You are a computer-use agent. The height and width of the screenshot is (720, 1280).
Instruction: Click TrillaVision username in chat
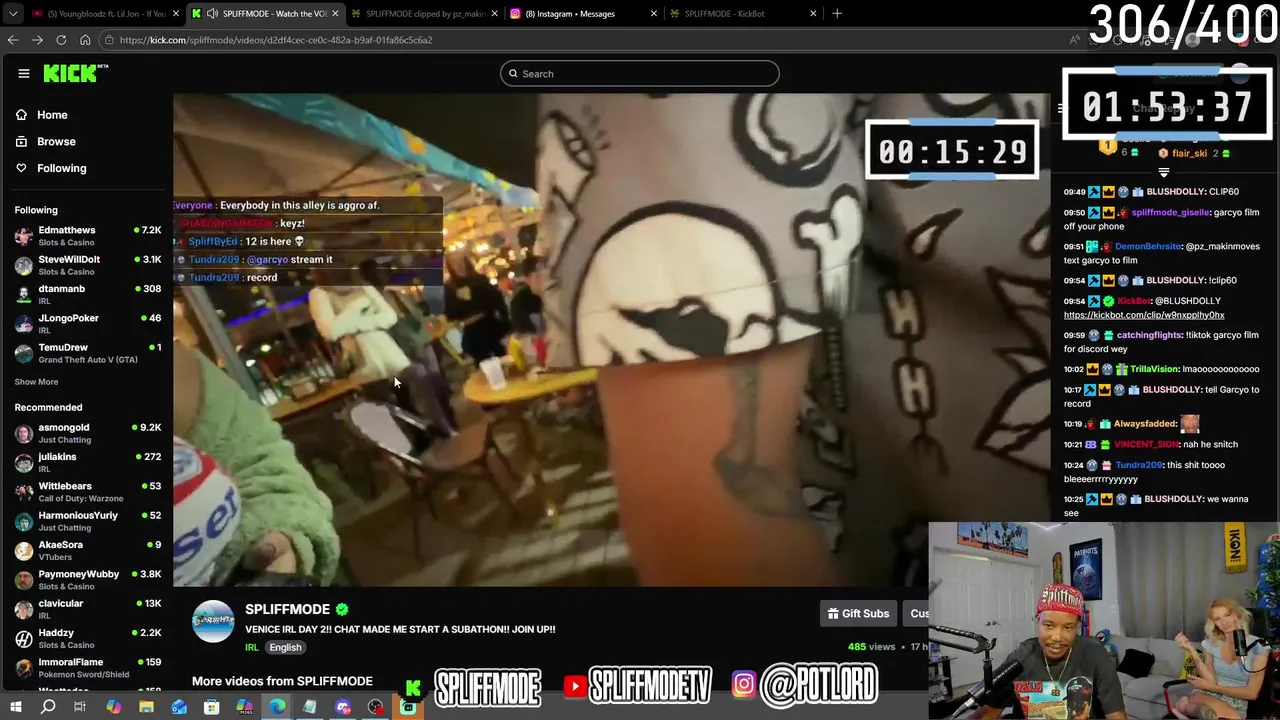(x=1154, y=369)
